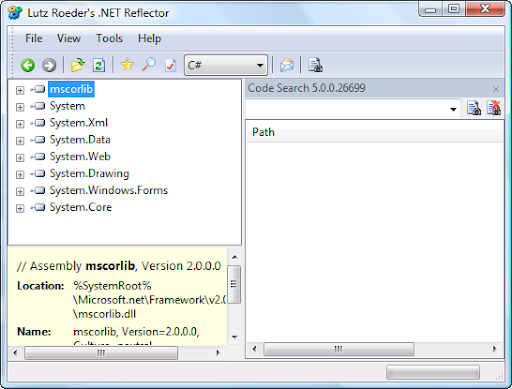512x389 pixels.
Task: Click the System.Xml assembly icon
Action: click(x=38, y=123)
